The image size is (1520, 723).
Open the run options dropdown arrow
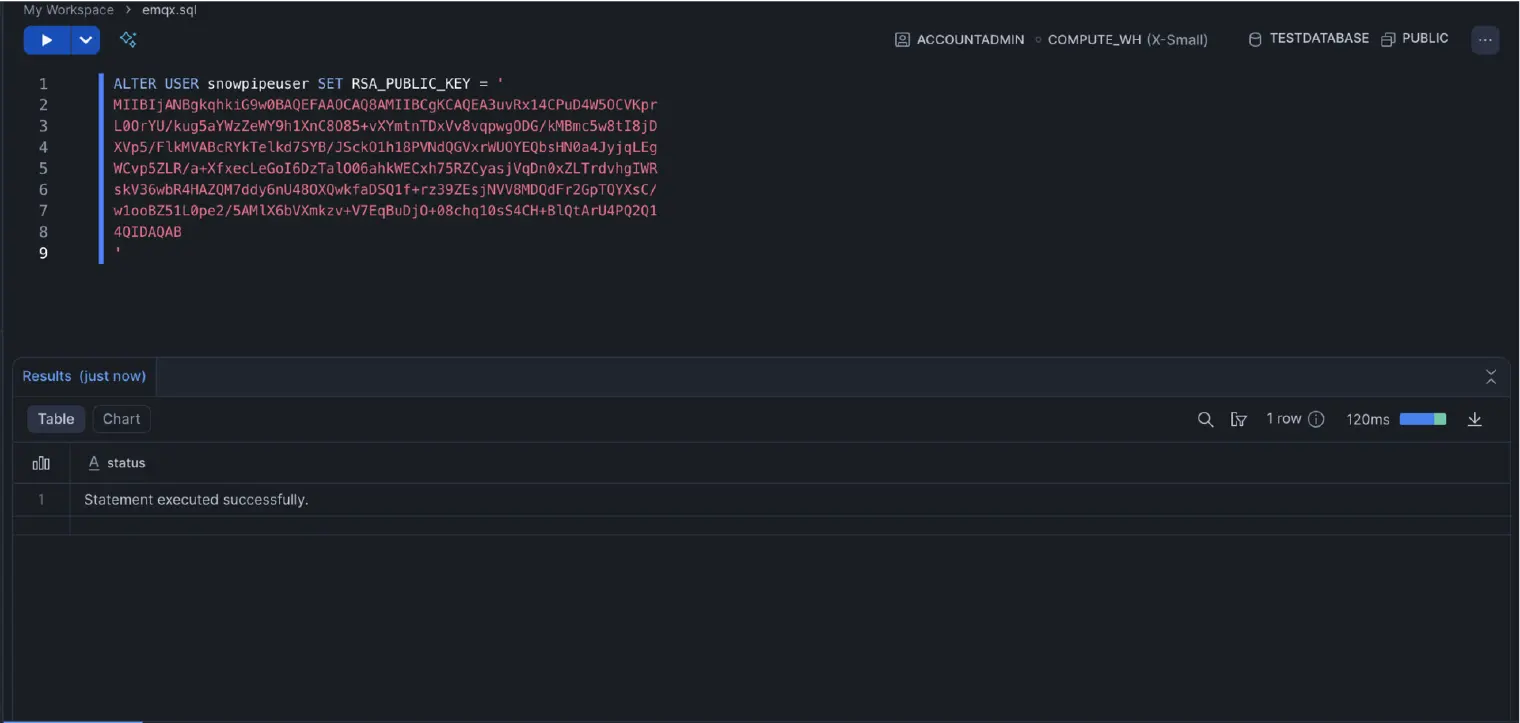[x=86, y=40]
